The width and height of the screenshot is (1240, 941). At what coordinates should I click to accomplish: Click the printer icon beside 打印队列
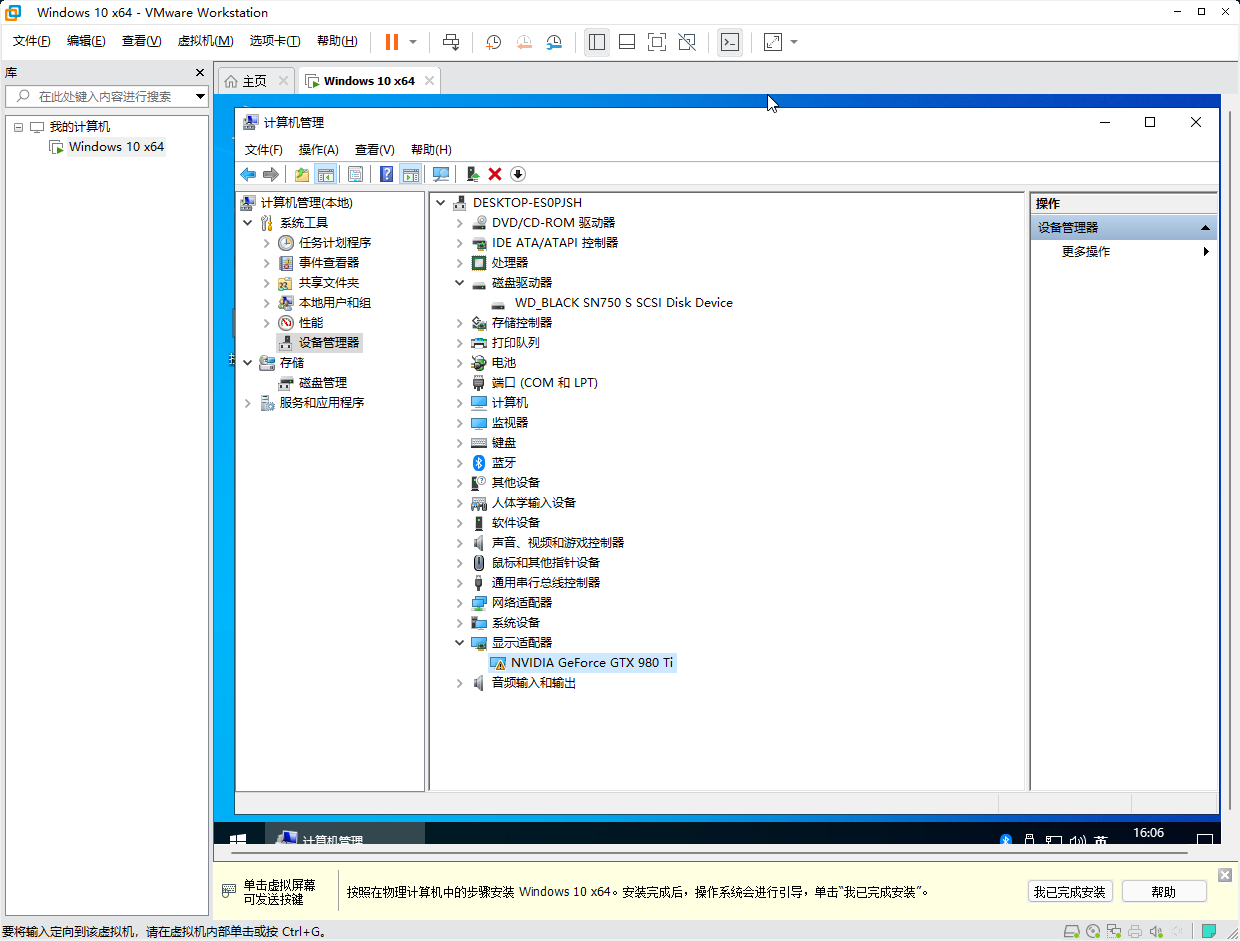click(479, 342)
